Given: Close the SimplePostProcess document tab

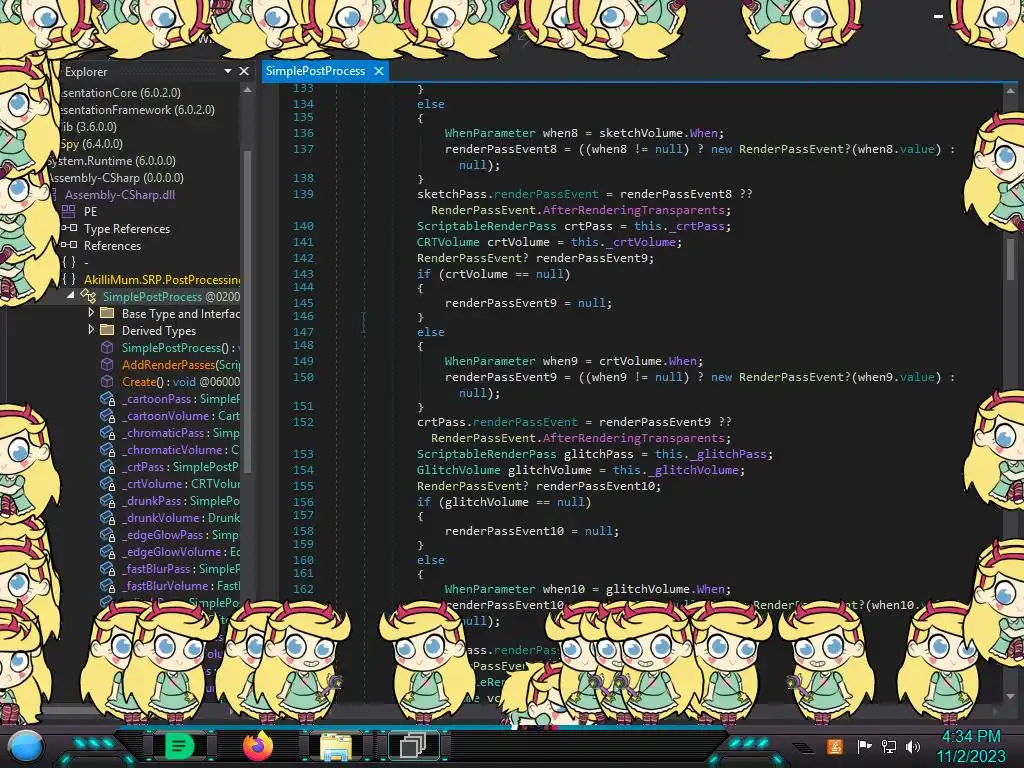Looking at the screenshot, I should 379,71.
